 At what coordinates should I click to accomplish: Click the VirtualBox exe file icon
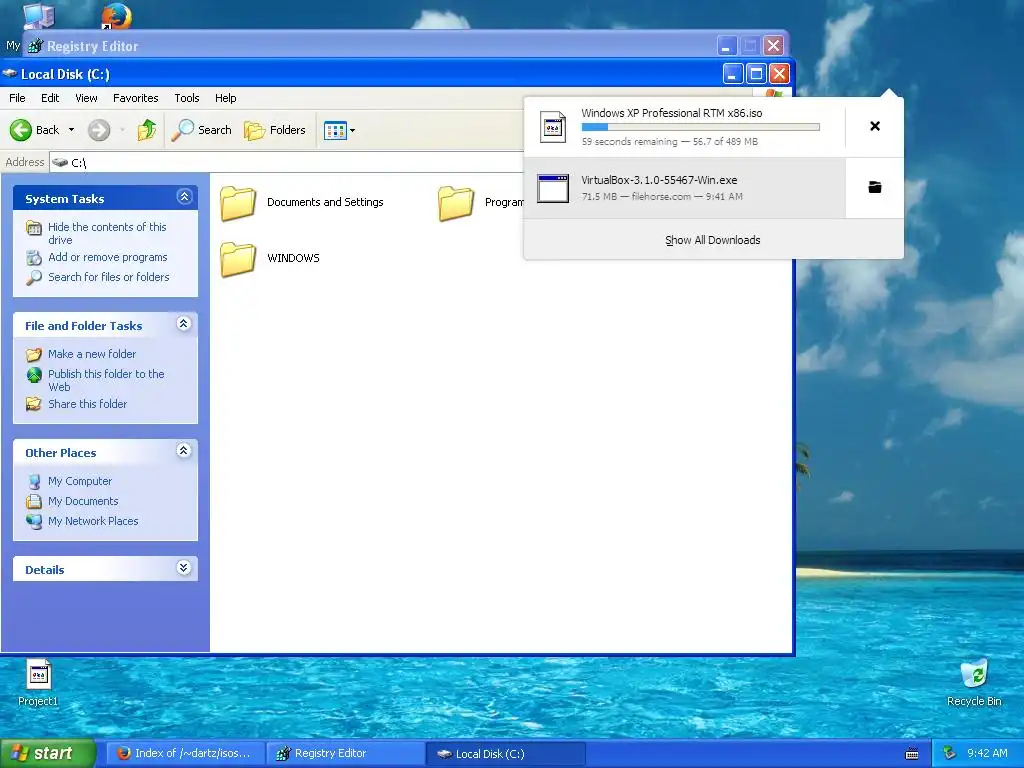pyautogui.click(x=553, y=188)
